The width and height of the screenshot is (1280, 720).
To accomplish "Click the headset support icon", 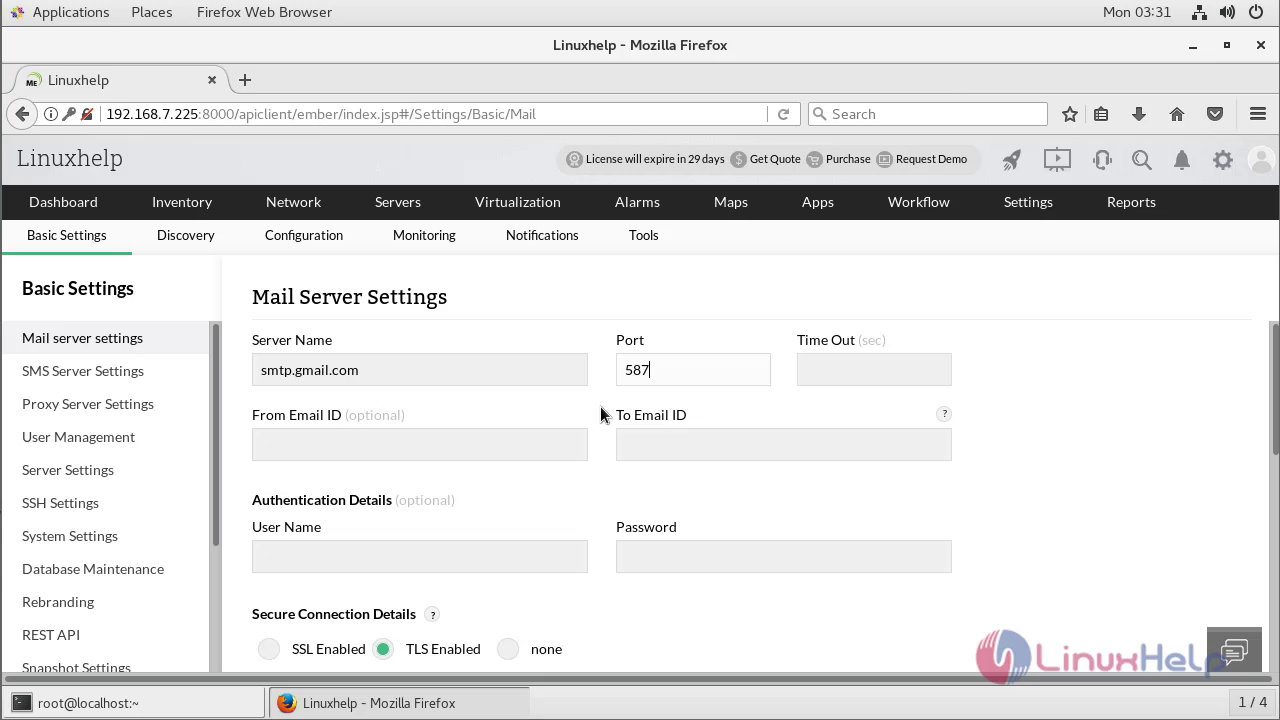I will click(x=1102, y=159).
